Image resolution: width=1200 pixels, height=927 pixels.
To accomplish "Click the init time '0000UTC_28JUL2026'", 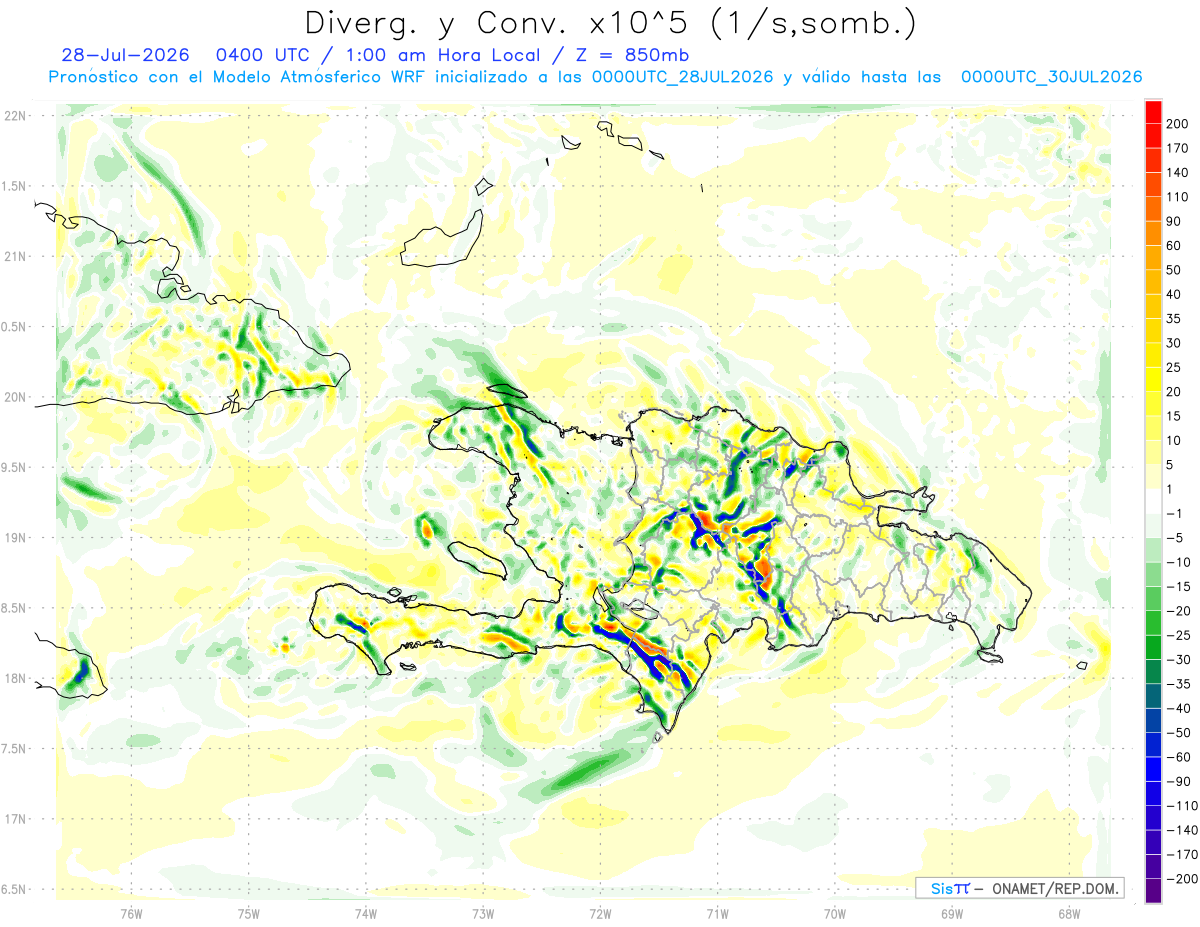I will click(682, 77).
